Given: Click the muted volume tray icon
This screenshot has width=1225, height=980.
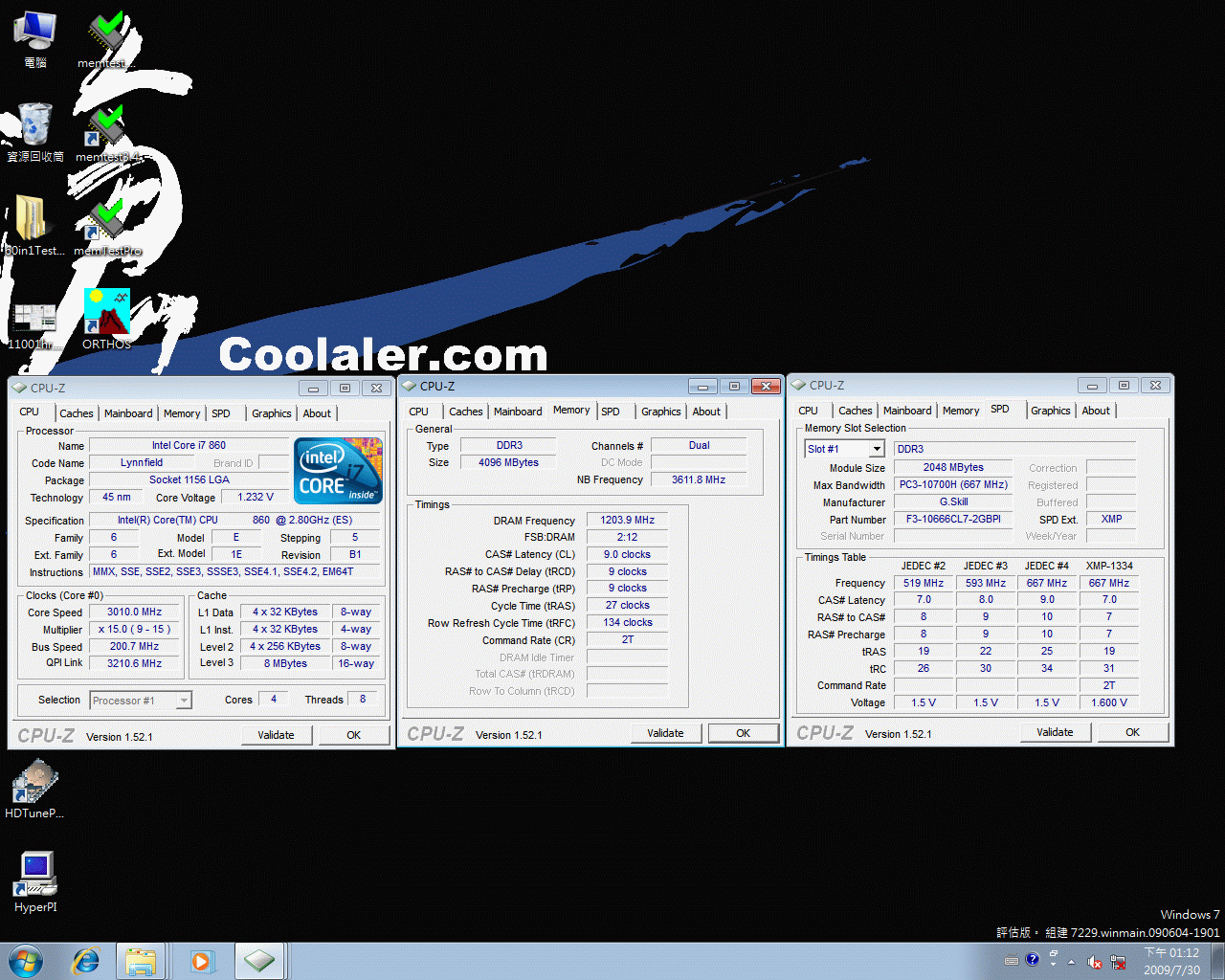Looking at the screenshot, I should [1094, 962].
